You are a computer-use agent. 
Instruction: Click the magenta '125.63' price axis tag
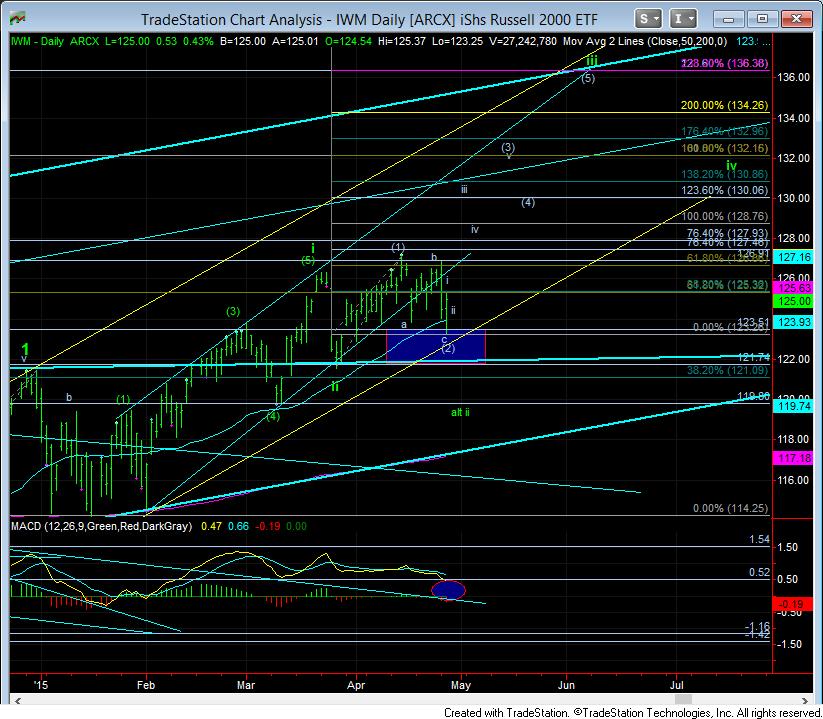coord(794,288)
